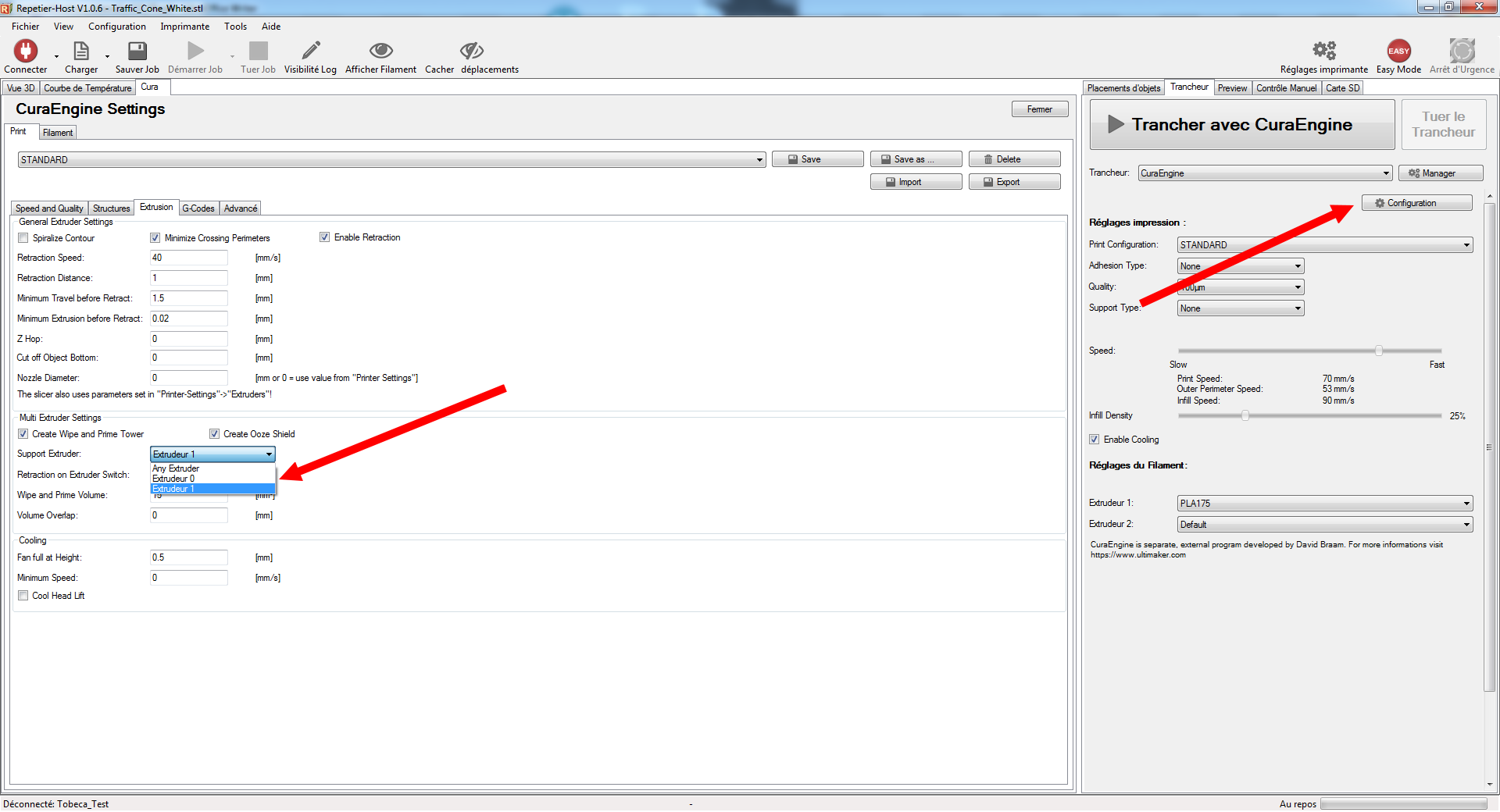Image resolution: width=1500 pixels, height=812 pixels.
Task: Open the Visibilité Log pencil icon
Action: pos(310,52)
